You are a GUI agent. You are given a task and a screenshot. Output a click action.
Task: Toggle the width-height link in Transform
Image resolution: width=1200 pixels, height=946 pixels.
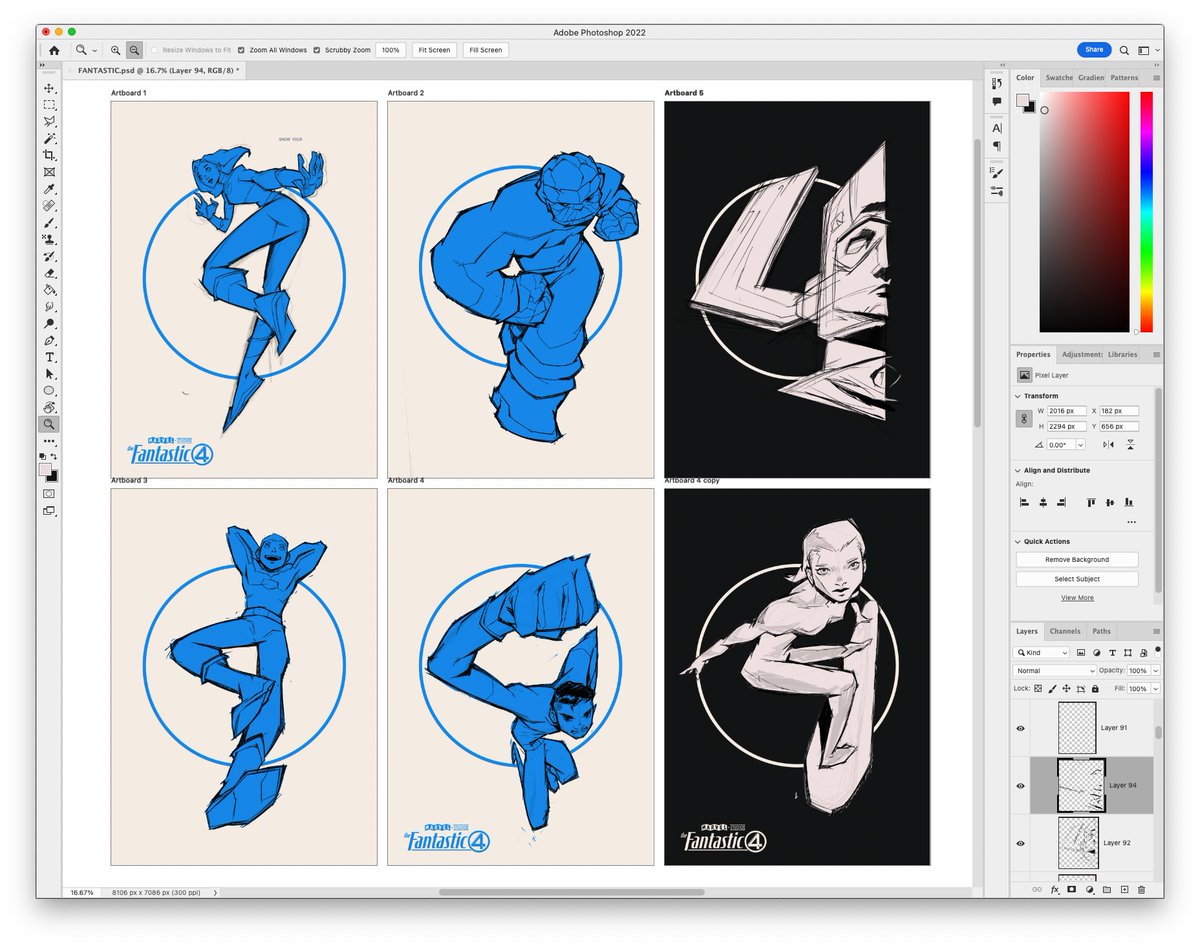pyautogui.click(x=1025, y=419)
